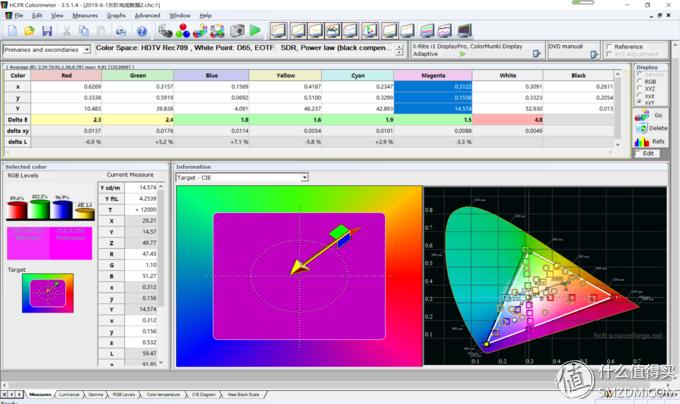Viewport: 680px width, 404px height.
Task: Open the Color Space settings dropdown arrow
Action: point(401,49)
